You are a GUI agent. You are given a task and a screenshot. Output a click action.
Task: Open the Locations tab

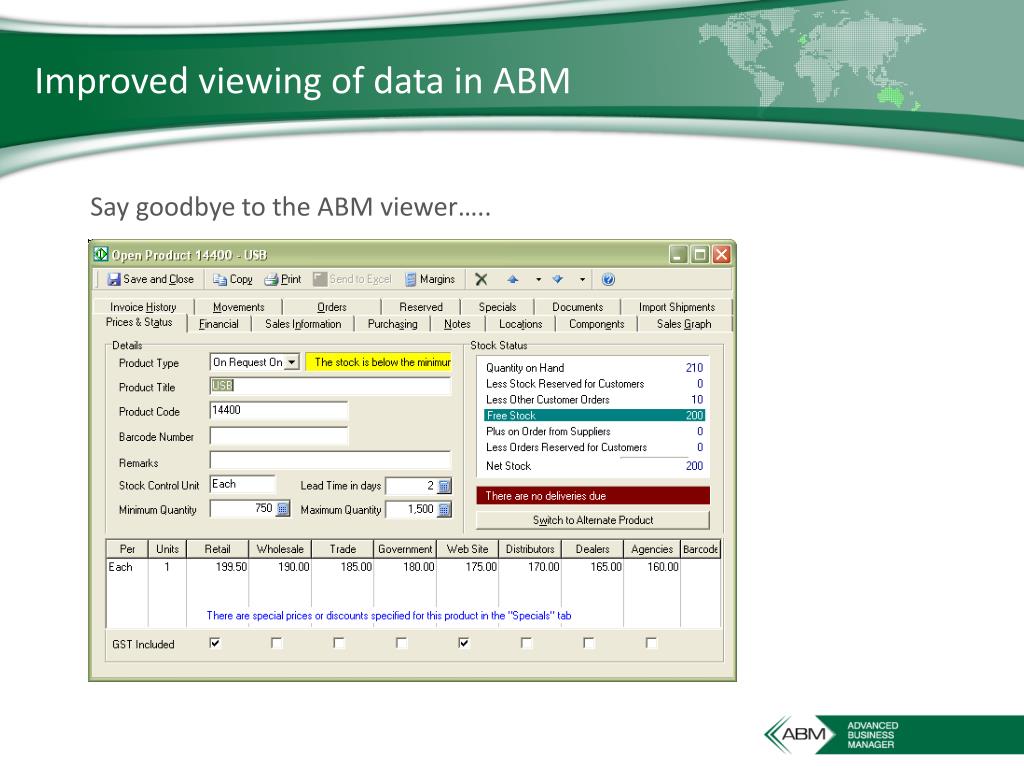point(520,324)
